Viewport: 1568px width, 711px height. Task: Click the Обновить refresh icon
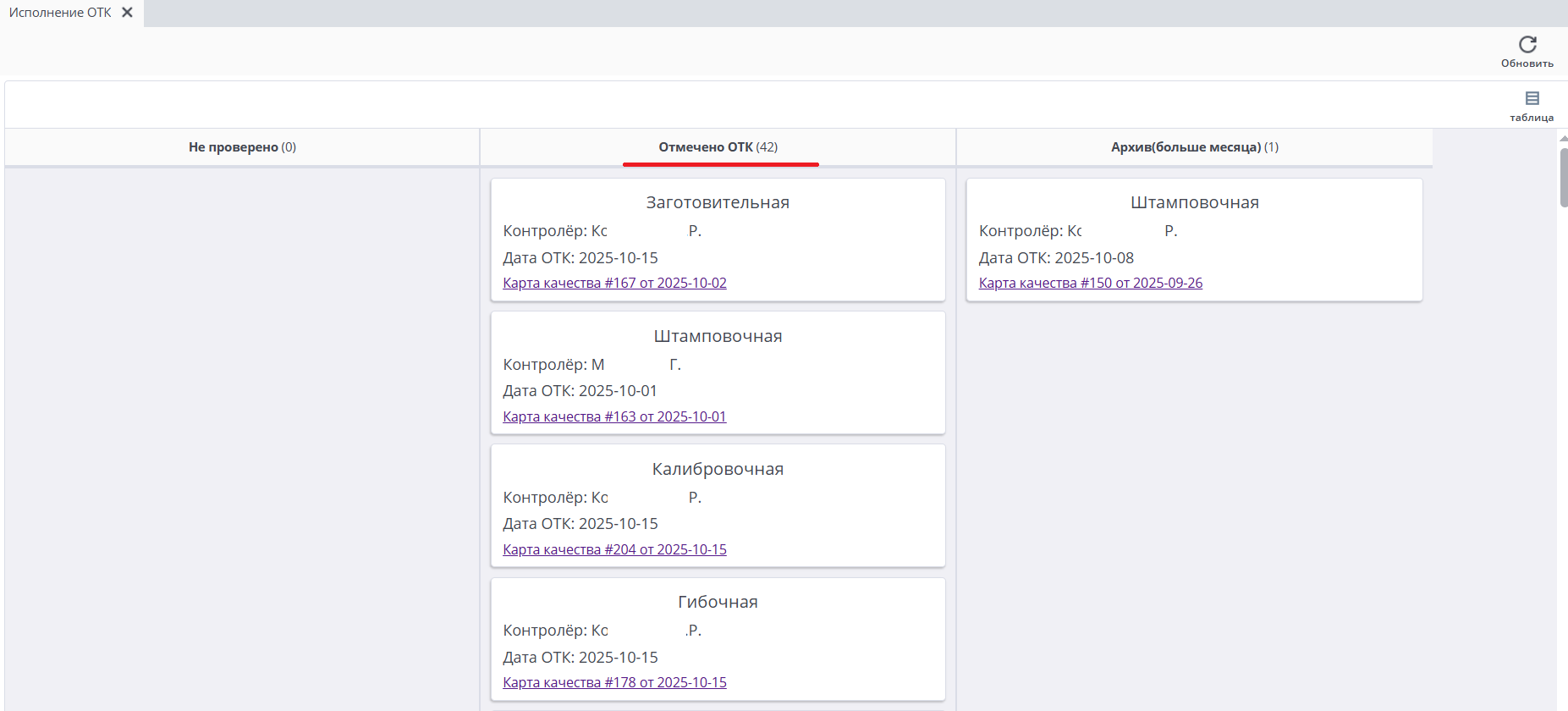point(1527,45)
